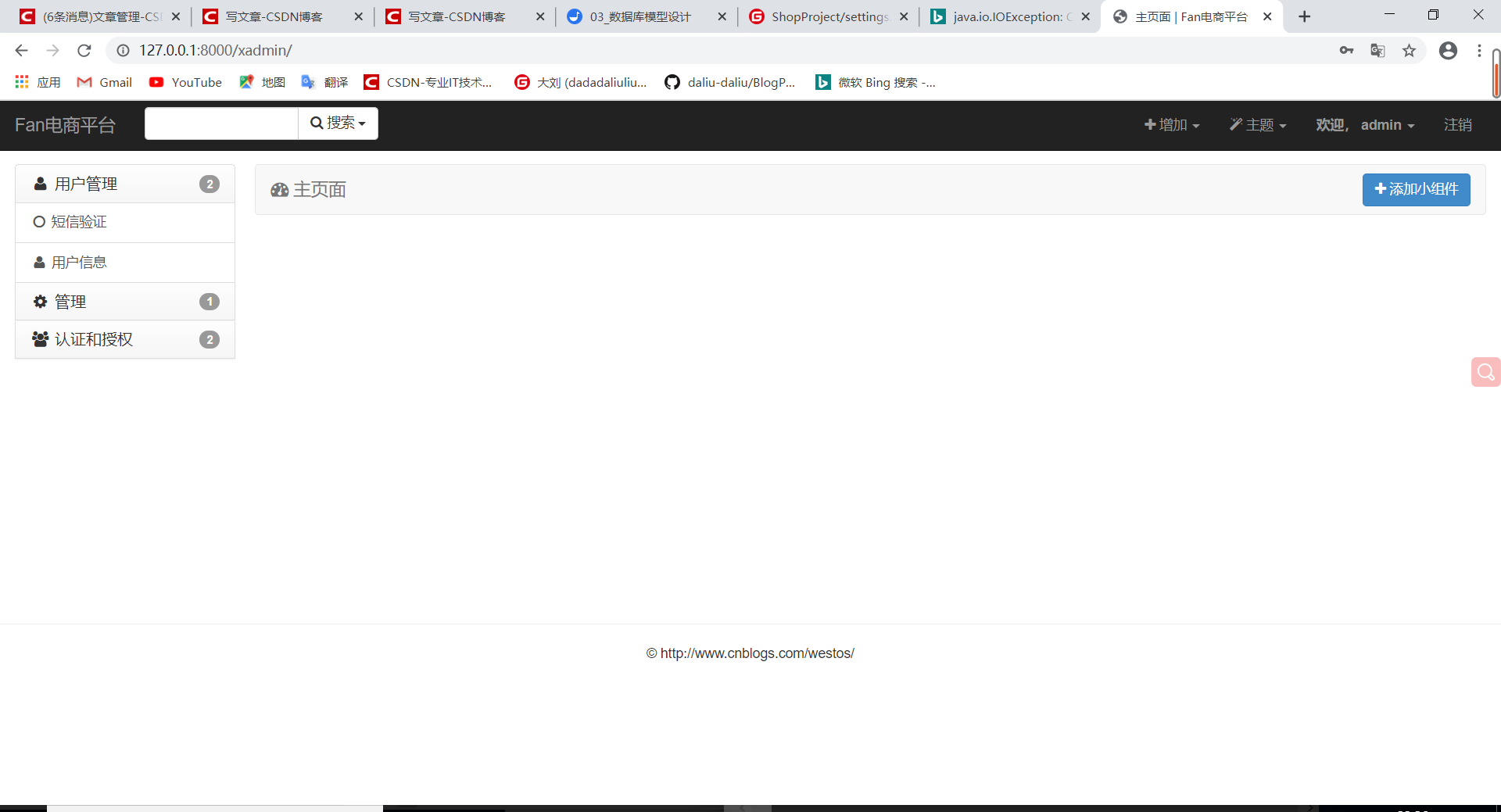Image resolution: width=1501 pixels, height=812 pixels.
Task: Click 注销 to log out
Action: [x=1457, y=125]
